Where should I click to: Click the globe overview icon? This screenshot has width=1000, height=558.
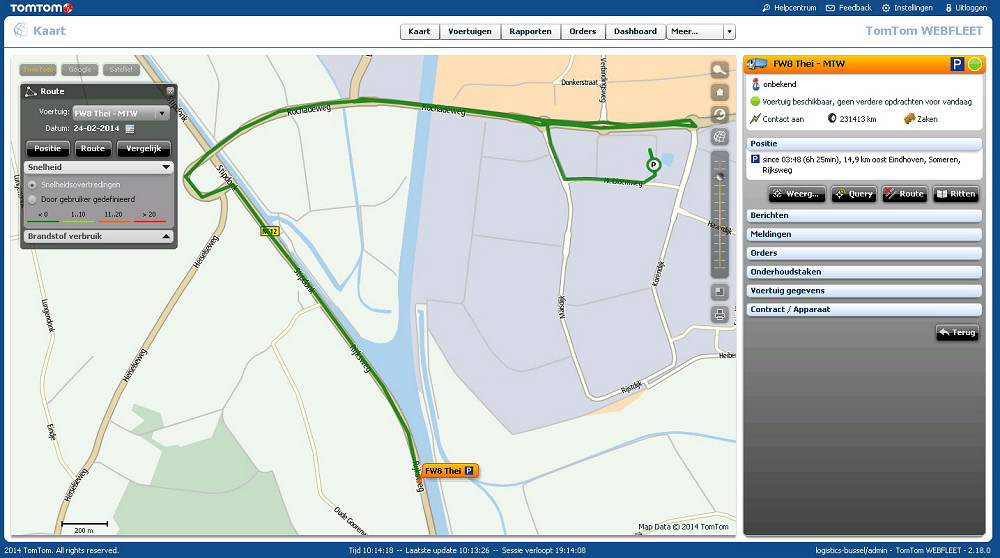[x=719, y=136]
